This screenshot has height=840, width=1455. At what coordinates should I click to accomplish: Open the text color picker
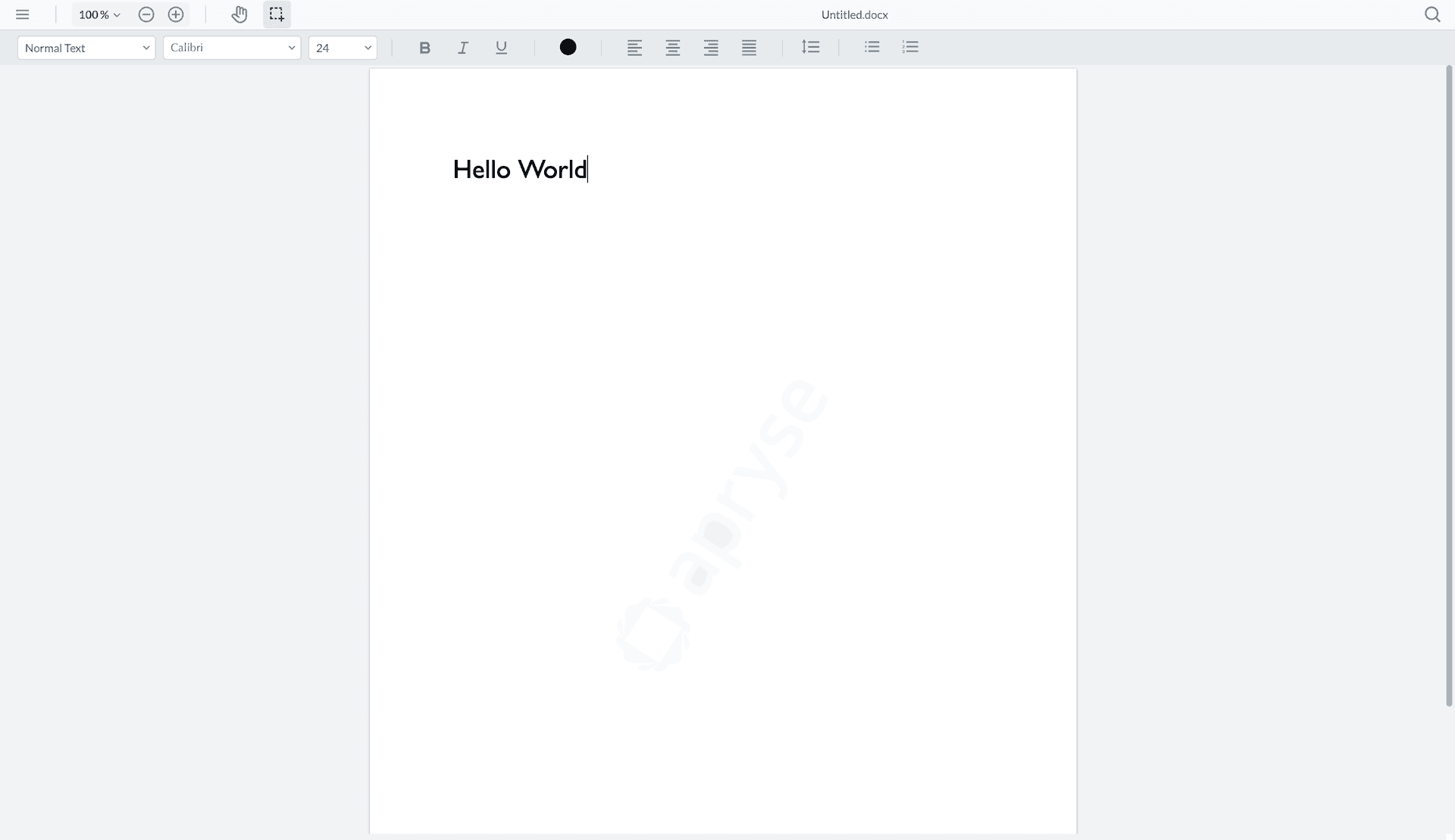point(568,47)
